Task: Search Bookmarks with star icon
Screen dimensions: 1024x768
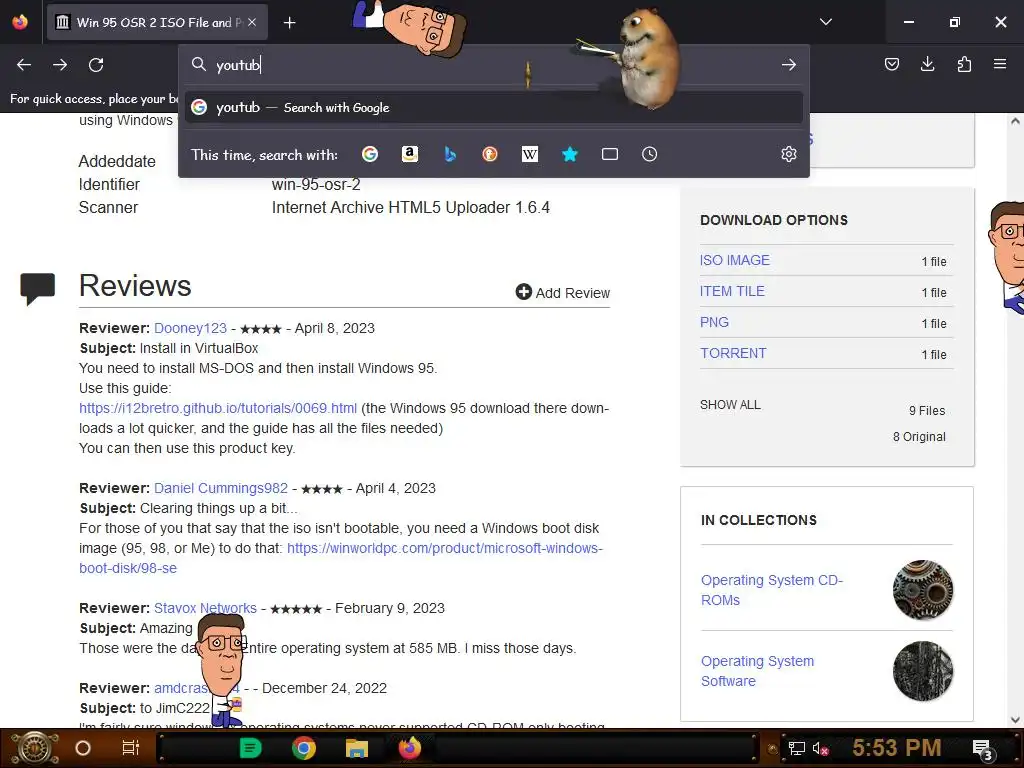Action: 569,154
